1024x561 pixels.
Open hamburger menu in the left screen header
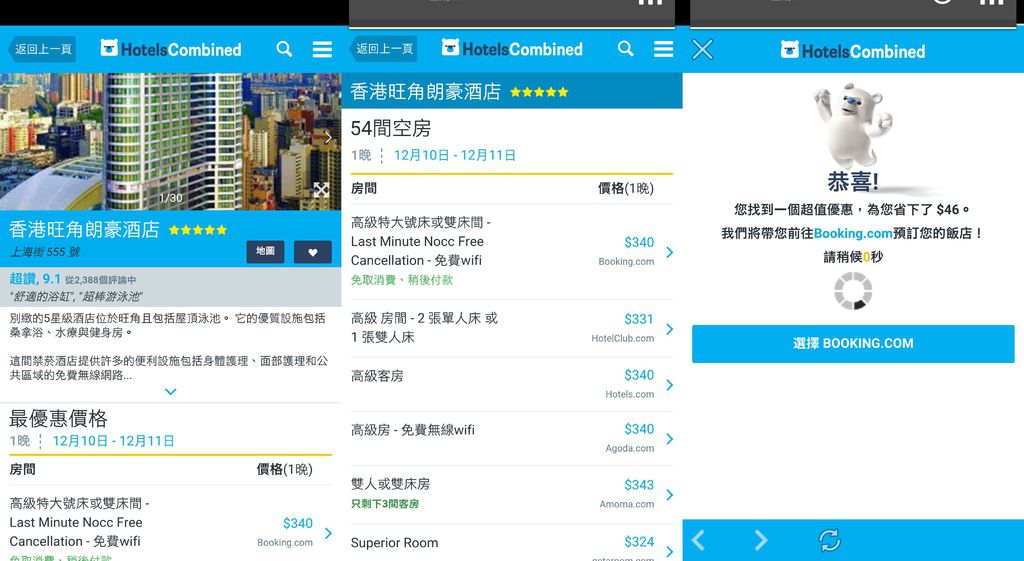coord(322,49)
